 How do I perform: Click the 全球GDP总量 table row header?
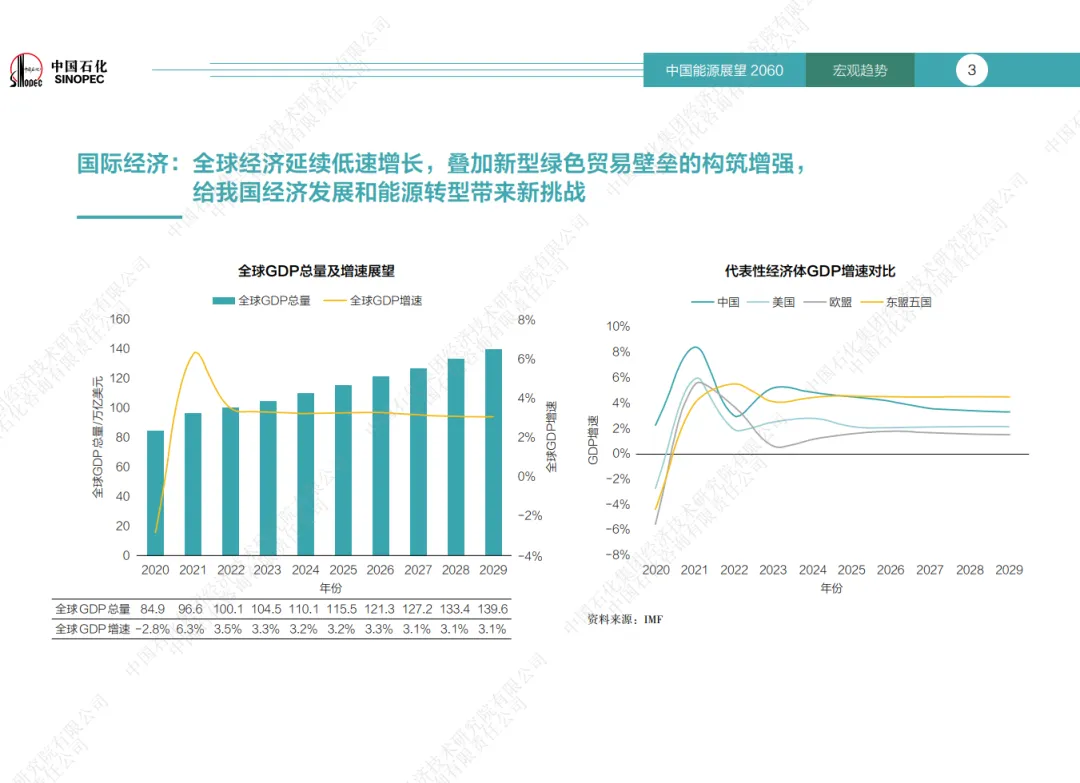tap(92, 609)
